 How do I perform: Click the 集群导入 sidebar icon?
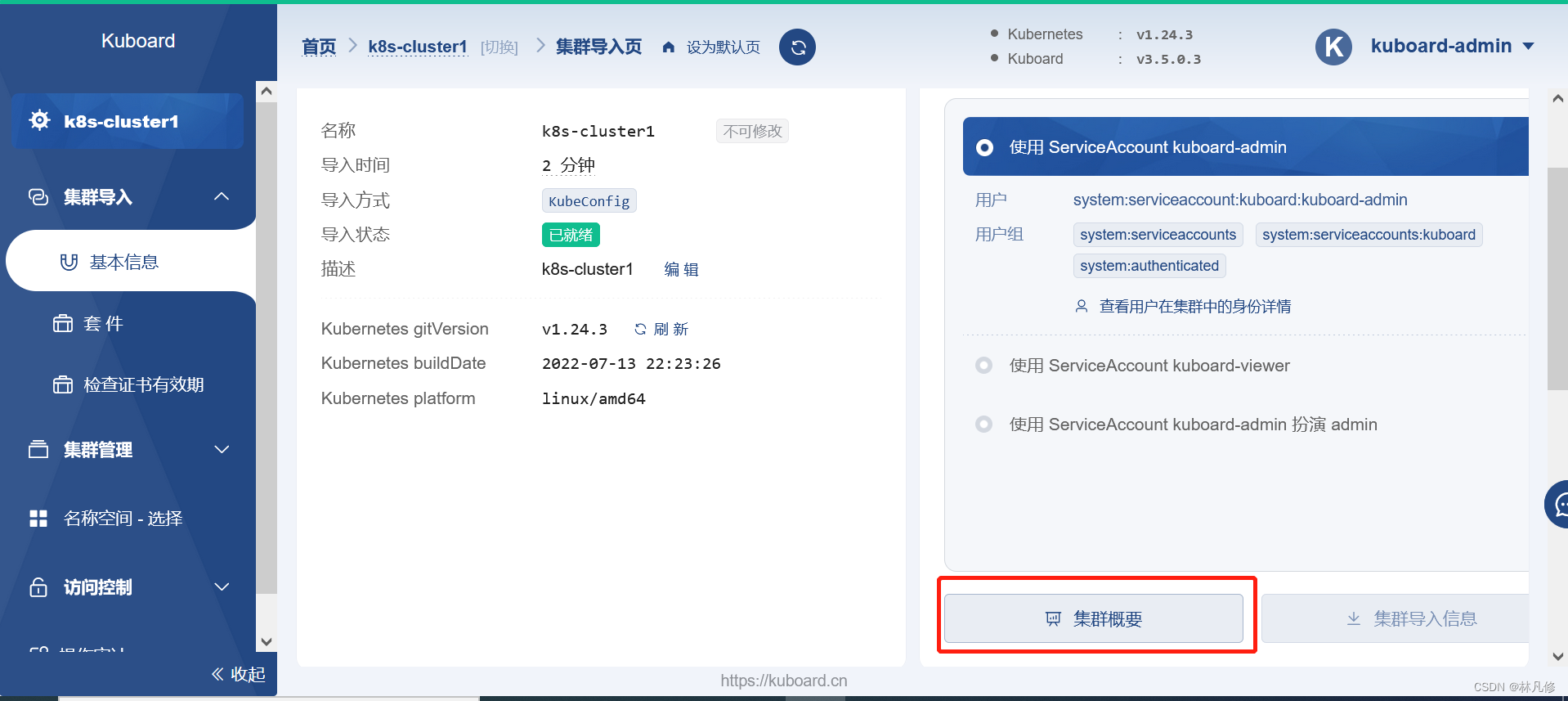[x=38, y=197]
